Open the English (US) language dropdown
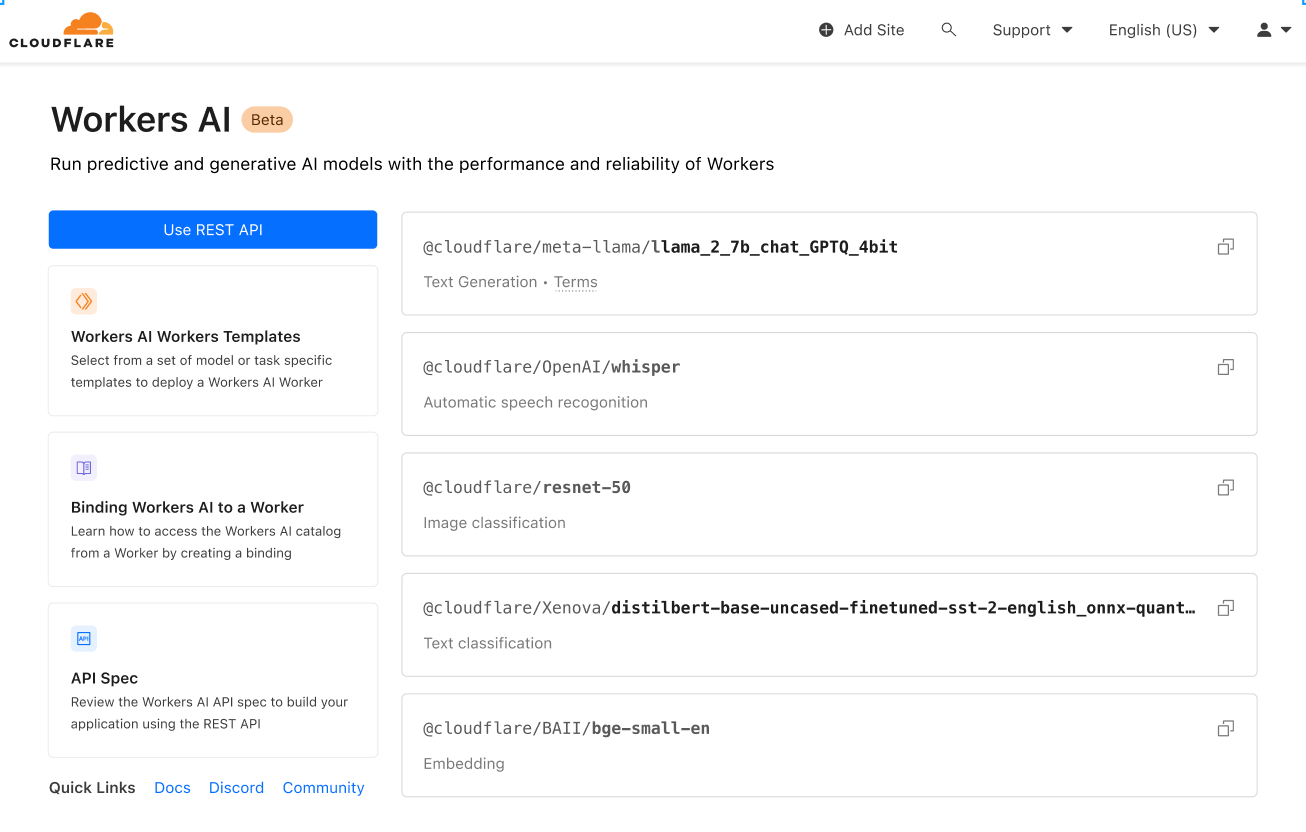The height and width of the screenshot is (832, 1306). point(1163,29)
